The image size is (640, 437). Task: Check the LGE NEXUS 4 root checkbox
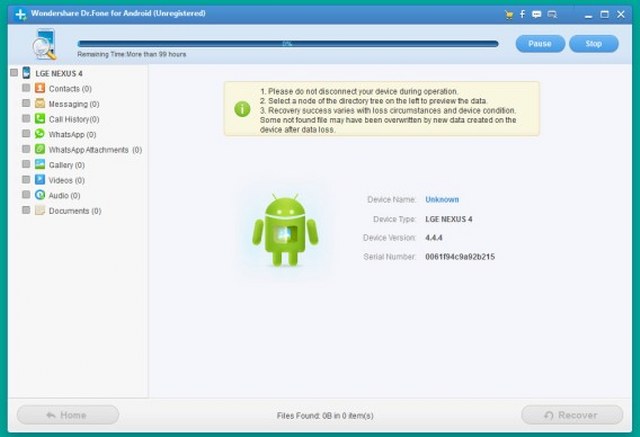(14, 73)
